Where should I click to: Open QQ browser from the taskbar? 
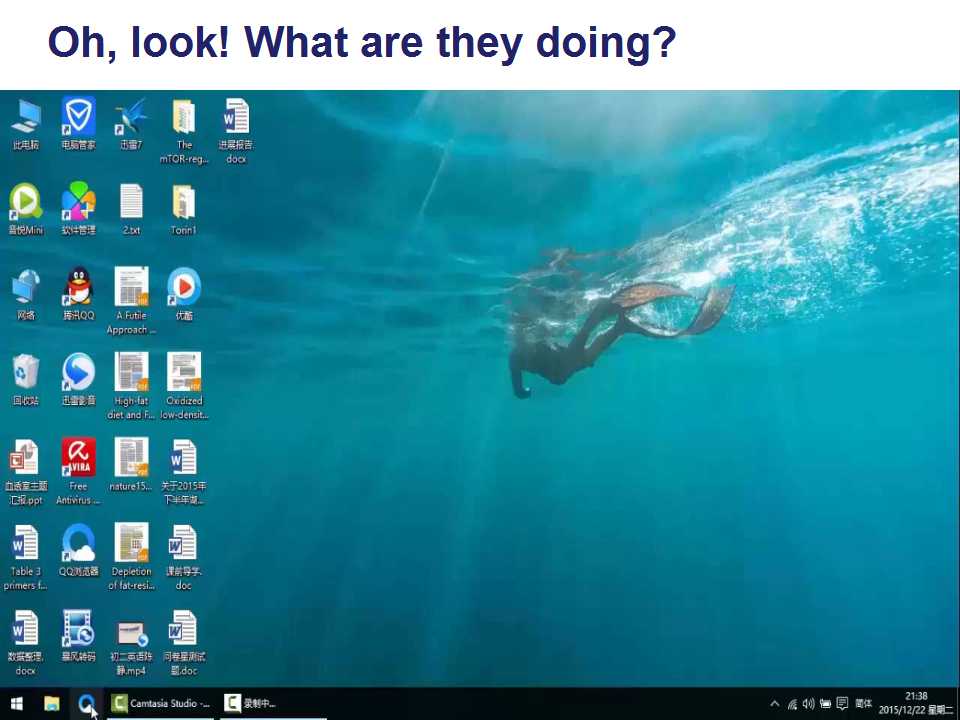pyautogui.click(x=86, y=704)
